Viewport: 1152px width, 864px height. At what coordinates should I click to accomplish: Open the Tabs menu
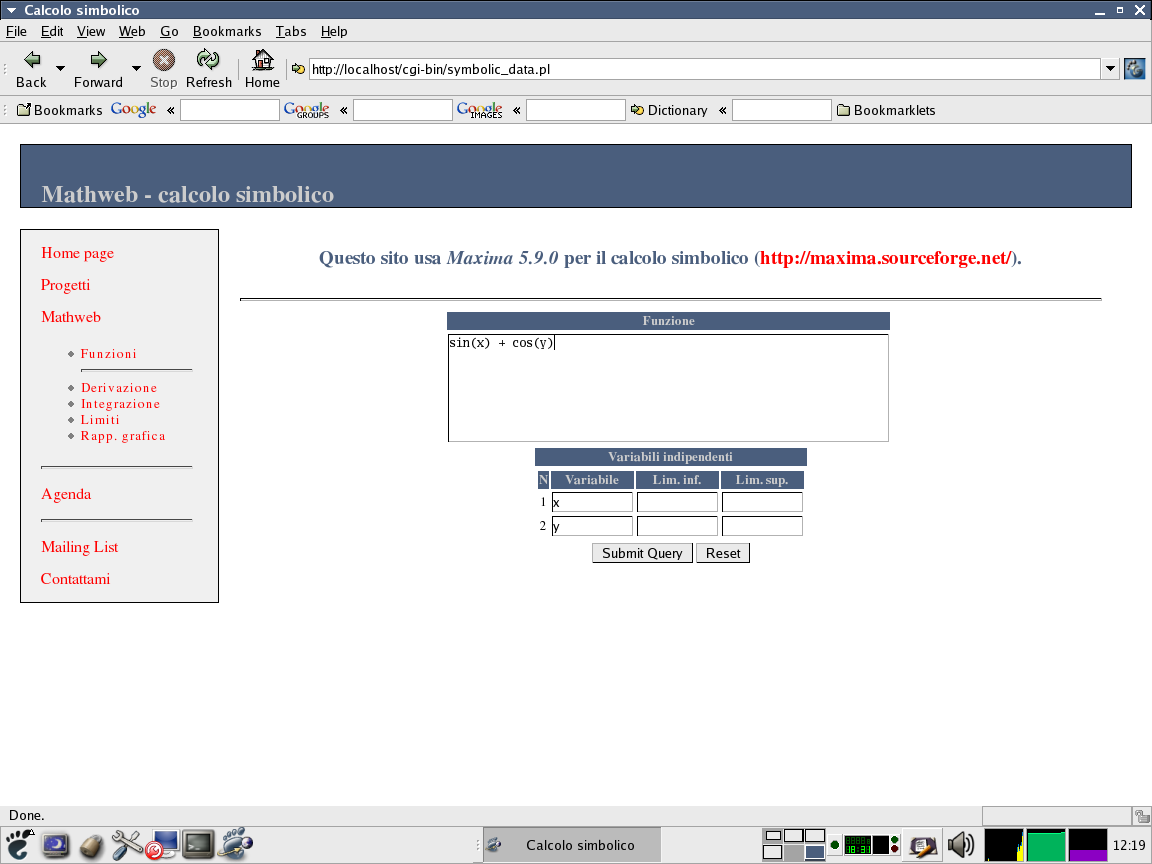(291, 31)
